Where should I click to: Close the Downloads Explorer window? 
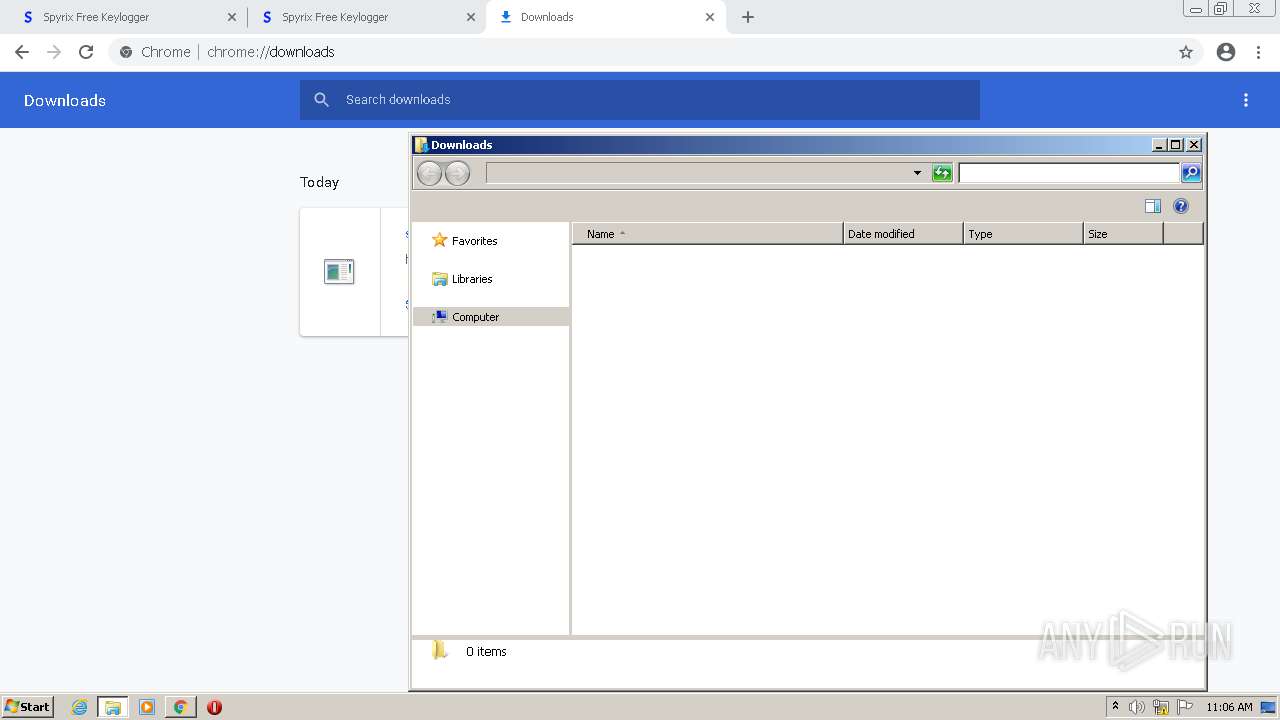[1194, 145]
